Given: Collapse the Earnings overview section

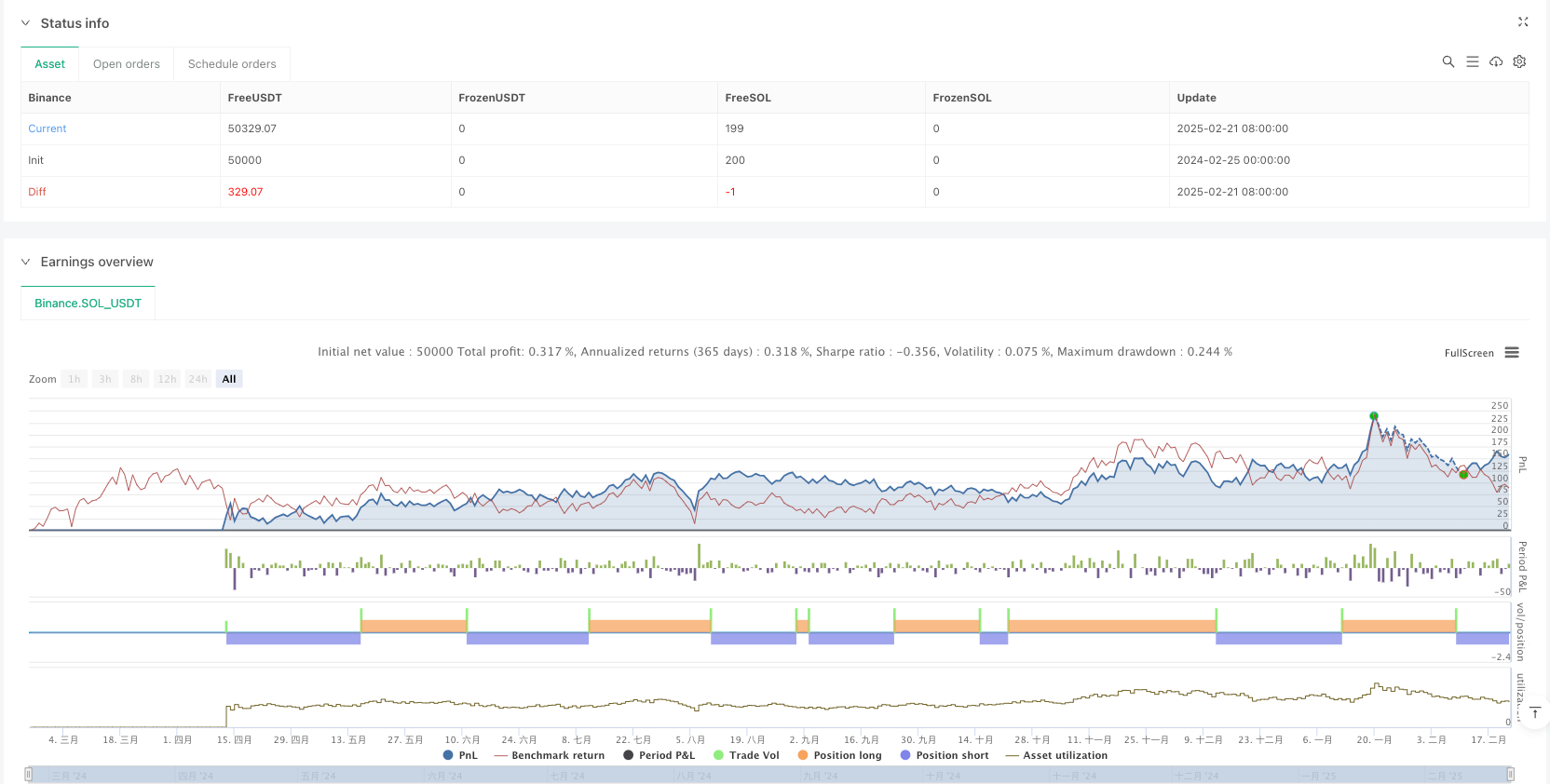Looking at the screenshot, I should [x=26, y=262].
